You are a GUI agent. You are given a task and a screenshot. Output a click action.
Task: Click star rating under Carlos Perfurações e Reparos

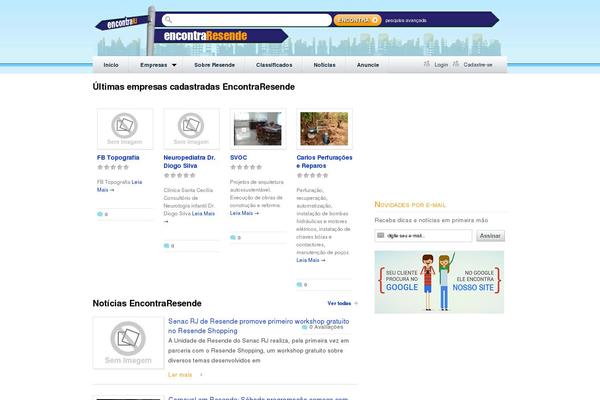pos(313,175)
